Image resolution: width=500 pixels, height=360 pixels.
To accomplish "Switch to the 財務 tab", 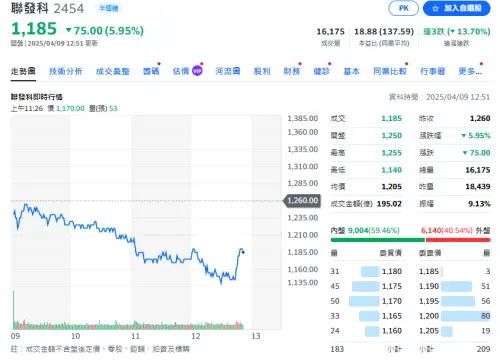I will point(292,71).
